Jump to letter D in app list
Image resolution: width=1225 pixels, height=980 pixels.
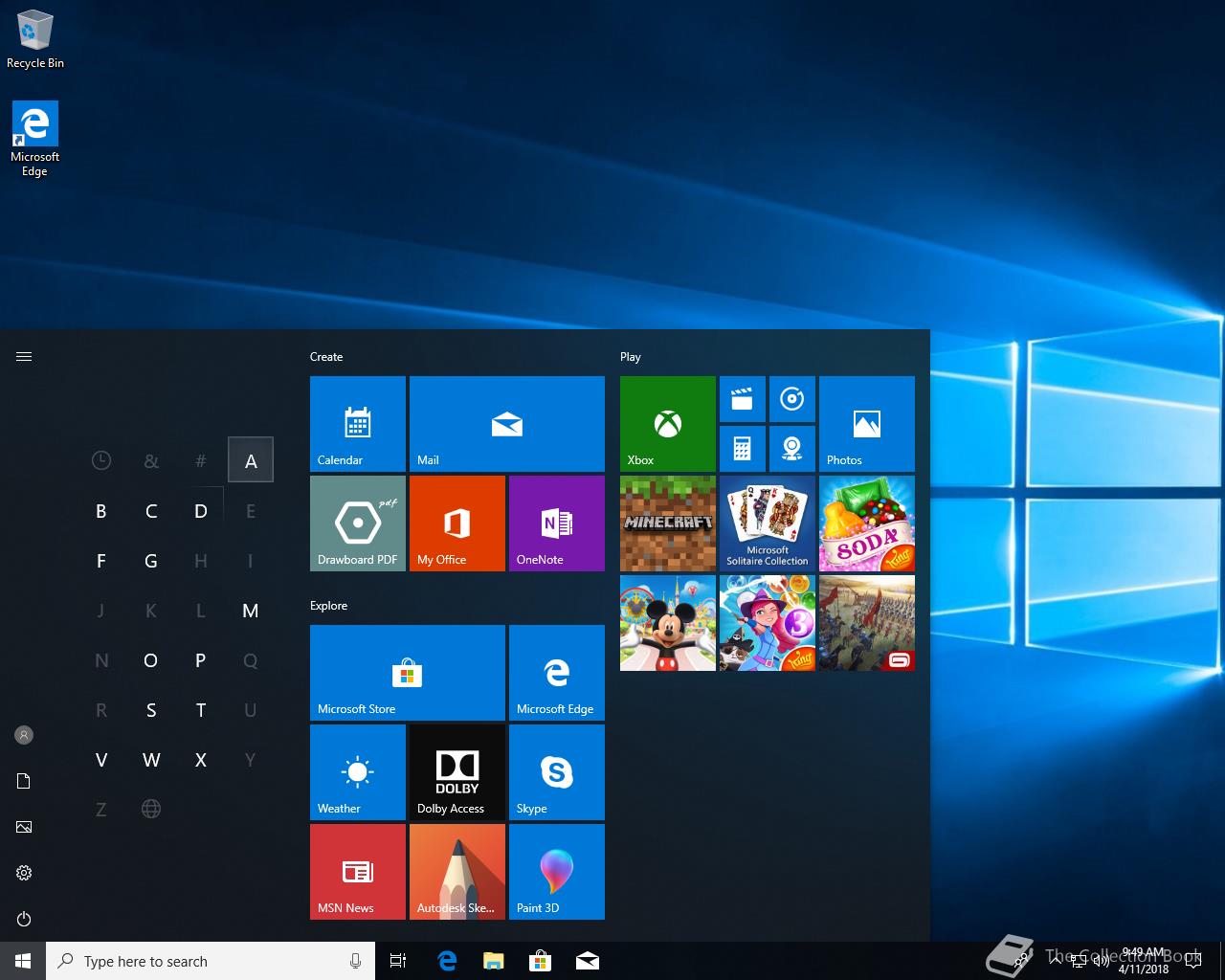click(x=201, y=511)
